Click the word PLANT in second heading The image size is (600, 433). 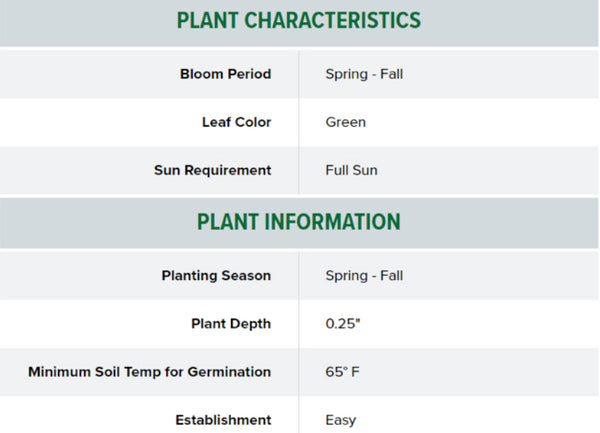pos(227,222)
